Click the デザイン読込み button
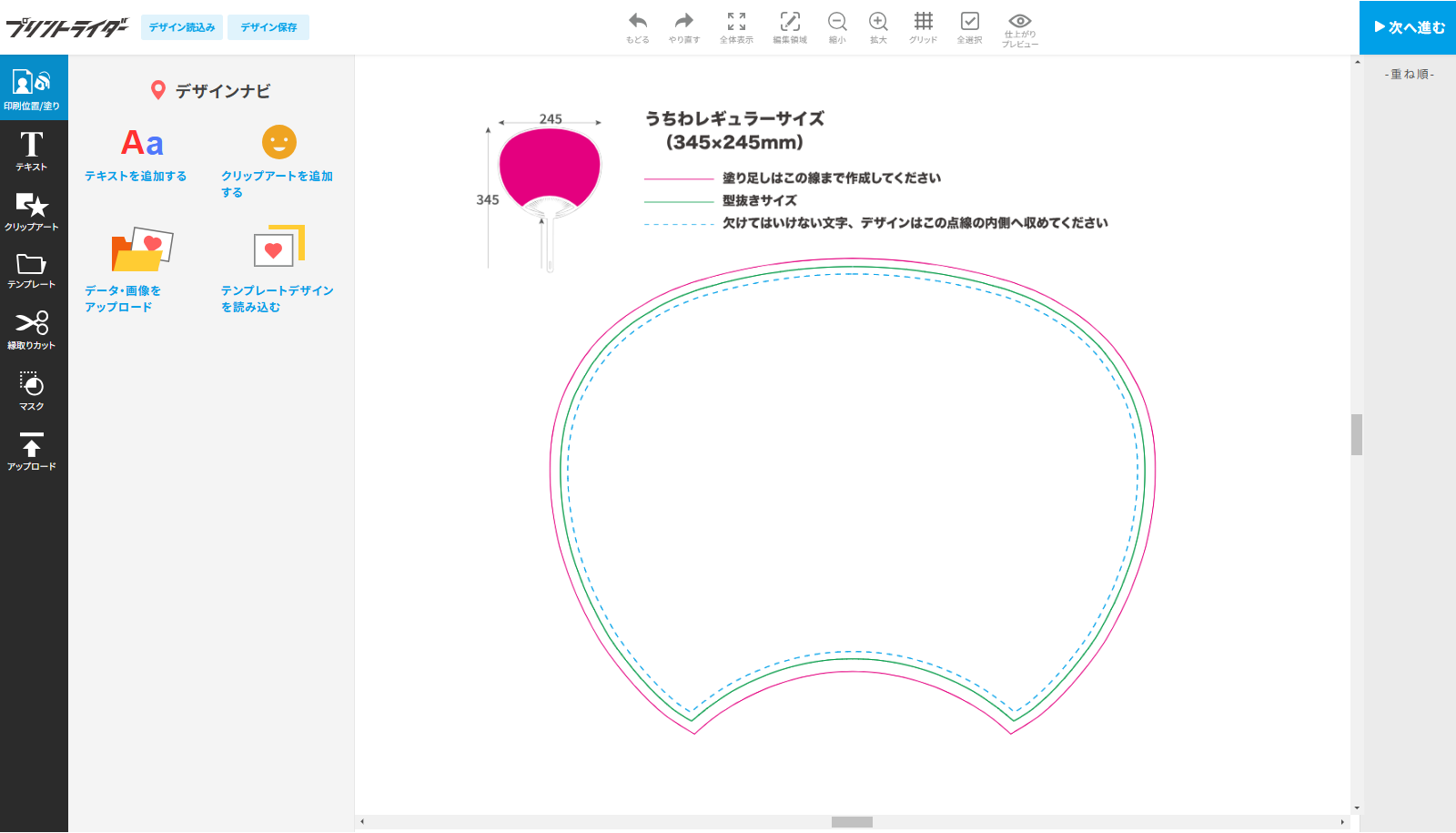Image resolution: width=1456 pixels, height=833 pixels. tap(182, 27)
